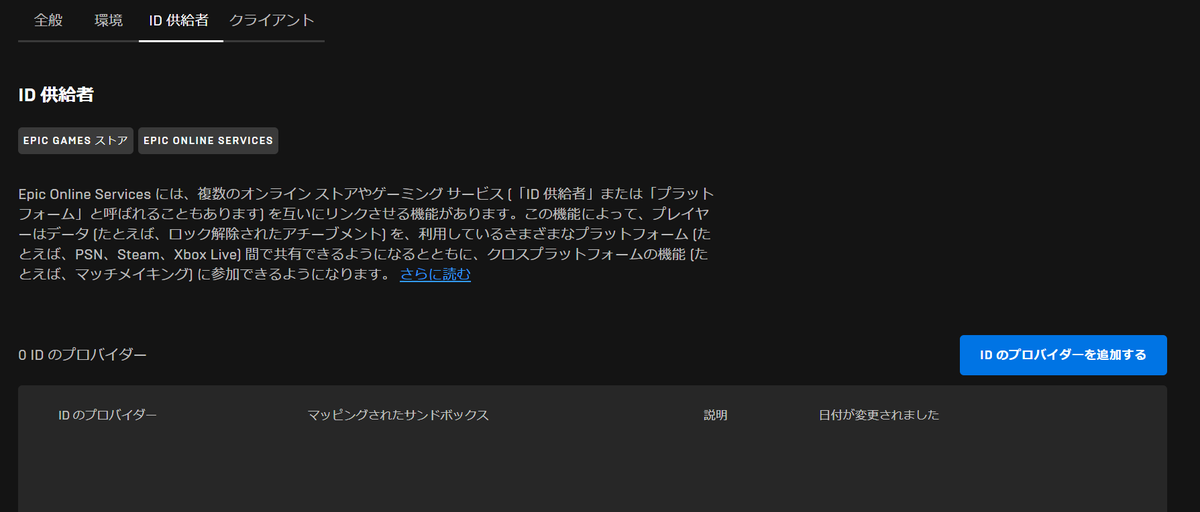1200x512 pixels.
Task: Select the ID 供給者 tab
Action: pos(179,20)
